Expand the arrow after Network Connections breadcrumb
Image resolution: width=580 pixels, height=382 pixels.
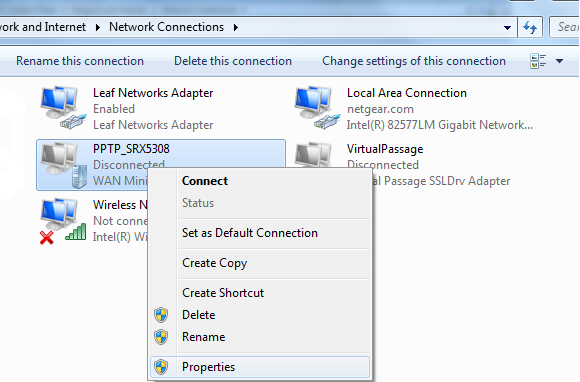click(x=236, y=27)
